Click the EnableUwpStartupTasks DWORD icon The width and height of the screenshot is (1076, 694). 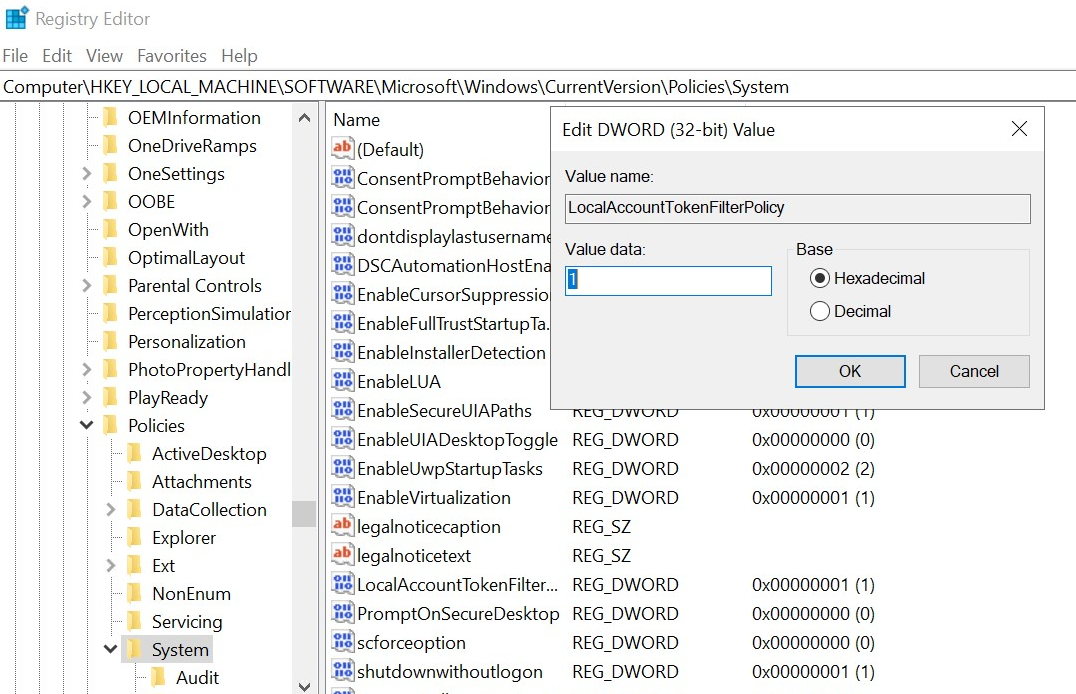pos(342,467)
